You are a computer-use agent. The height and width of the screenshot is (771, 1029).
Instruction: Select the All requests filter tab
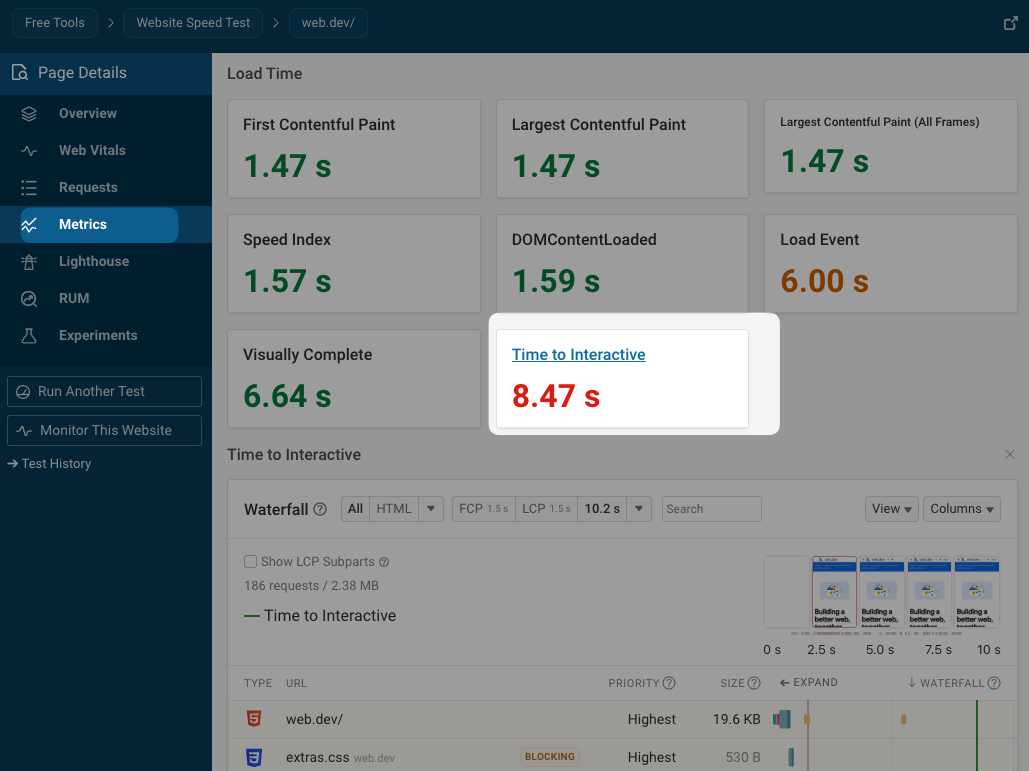355,508
